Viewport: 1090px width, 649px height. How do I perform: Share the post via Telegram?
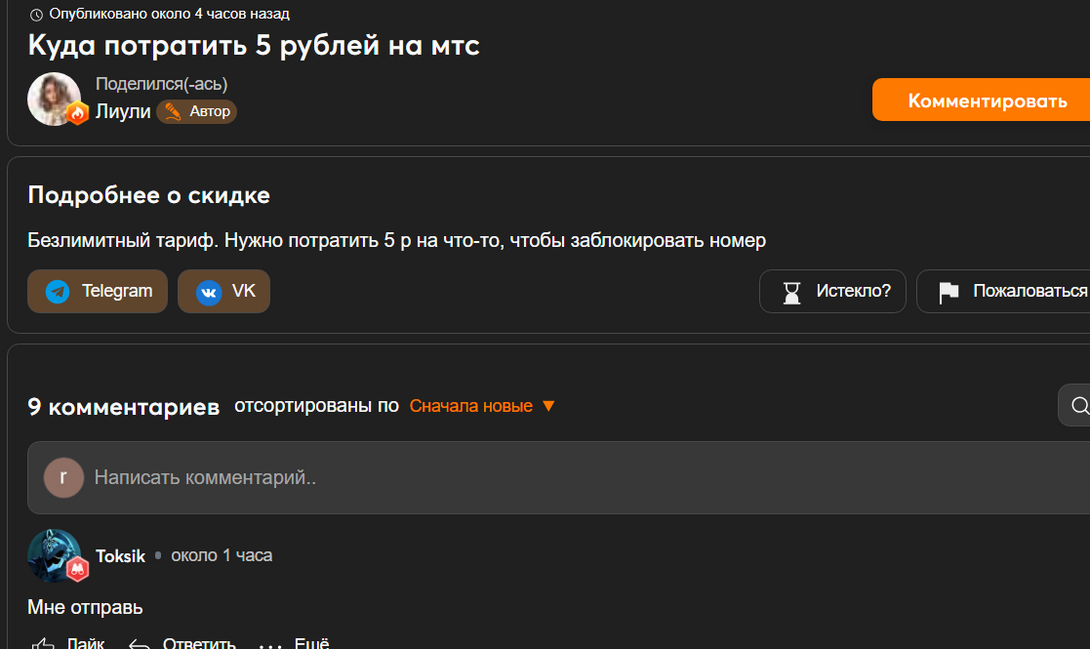[x=97, y=291]
